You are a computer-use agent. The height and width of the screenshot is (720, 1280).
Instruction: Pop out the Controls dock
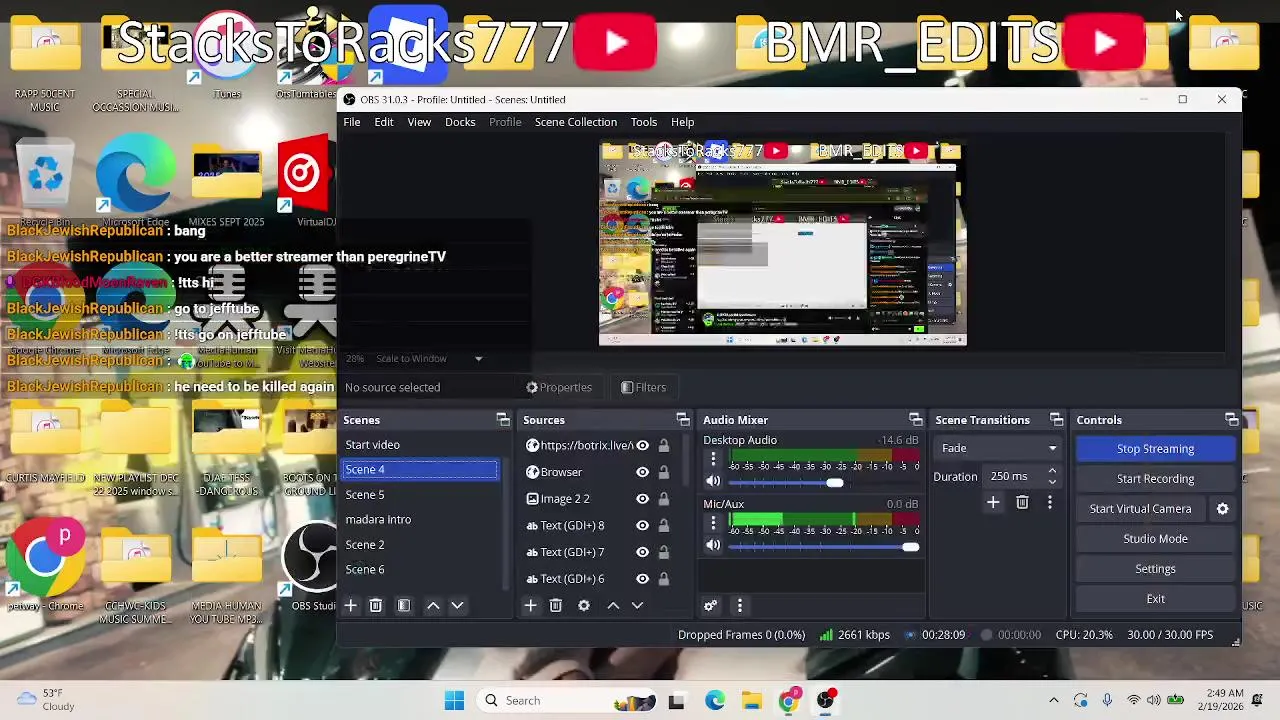pyautogui.click(x=1232, y=420)
